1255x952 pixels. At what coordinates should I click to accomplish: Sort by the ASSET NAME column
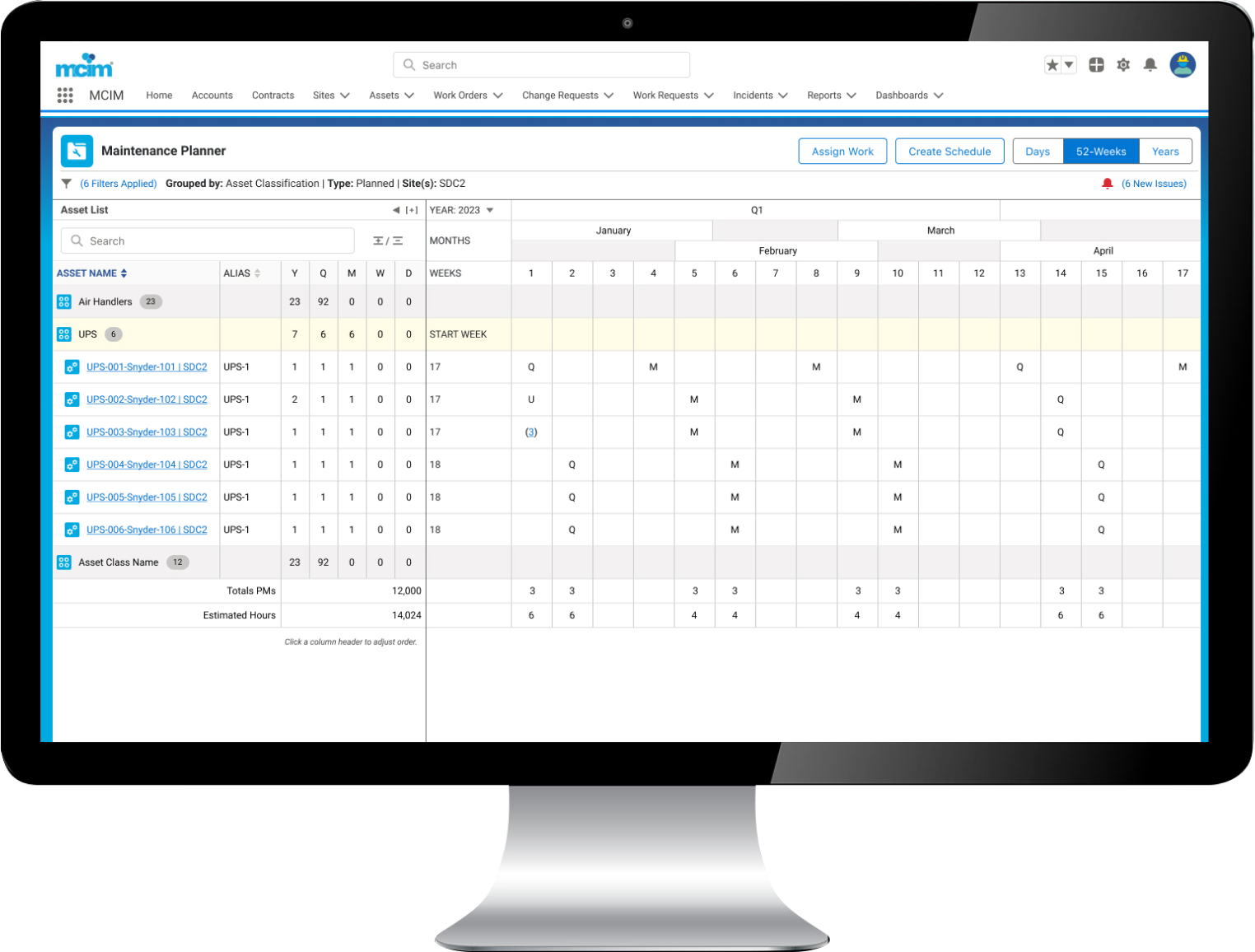point(91,273)
